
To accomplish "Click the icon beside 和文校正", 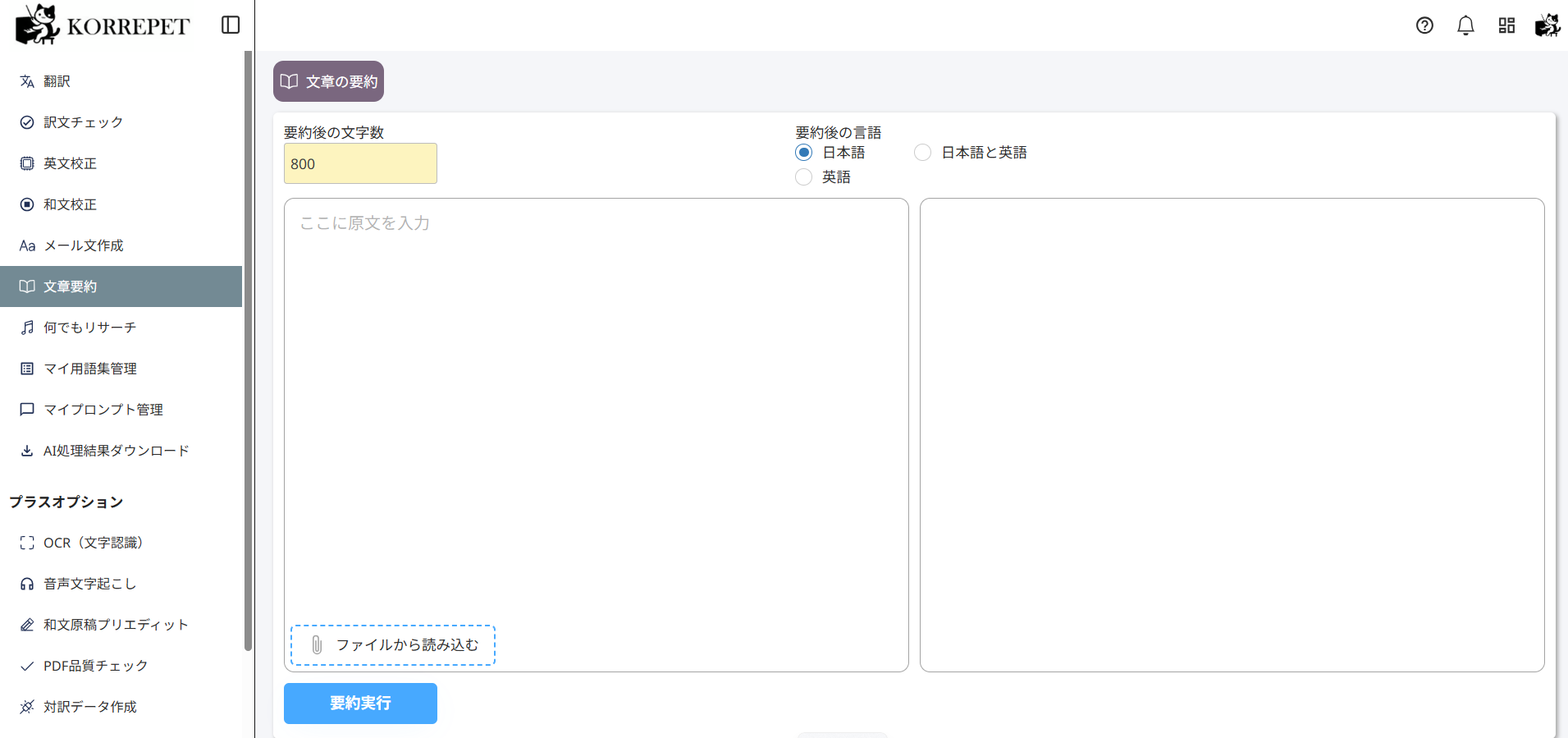I will click(x=27, y=204).
